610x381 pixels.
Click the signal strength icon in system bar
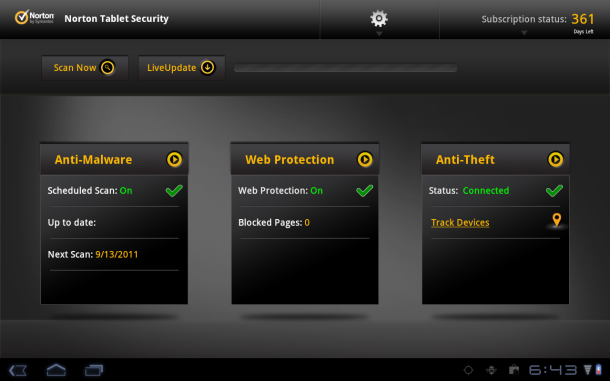pos(587,370)
